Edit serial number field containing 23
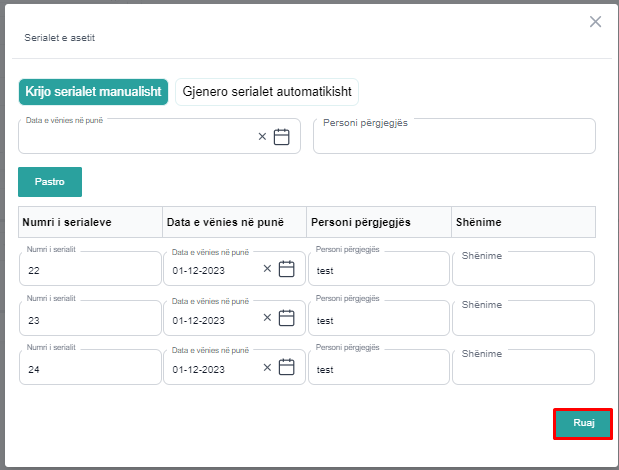The image size is (619, 470). (x=90, y=320)
